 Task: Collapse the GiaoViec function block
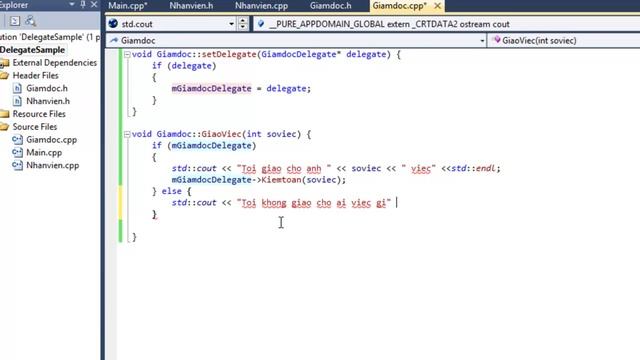[x=127, y=134]
